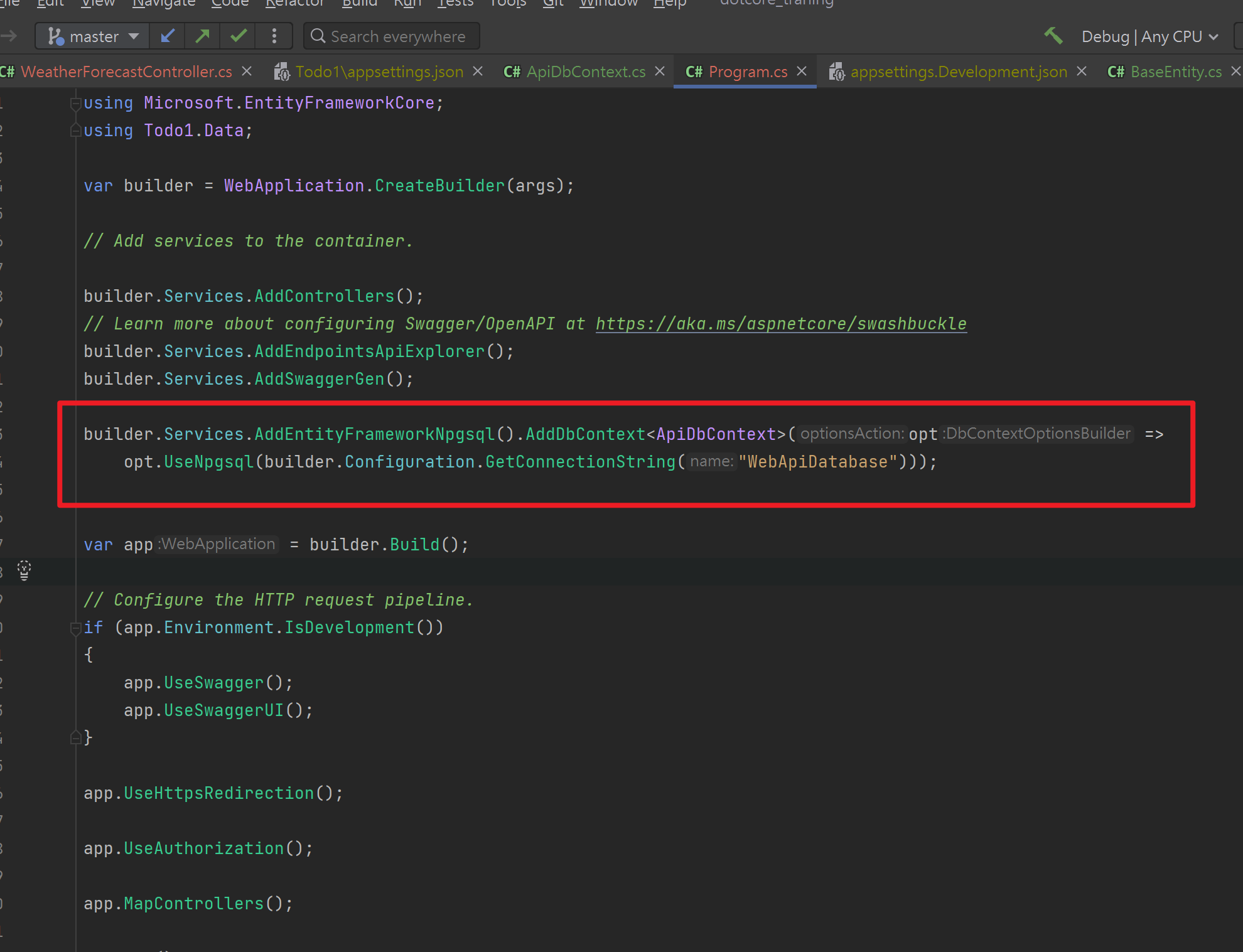
Task: Open the Navigate menu
Action: click(x=164, y=3)
